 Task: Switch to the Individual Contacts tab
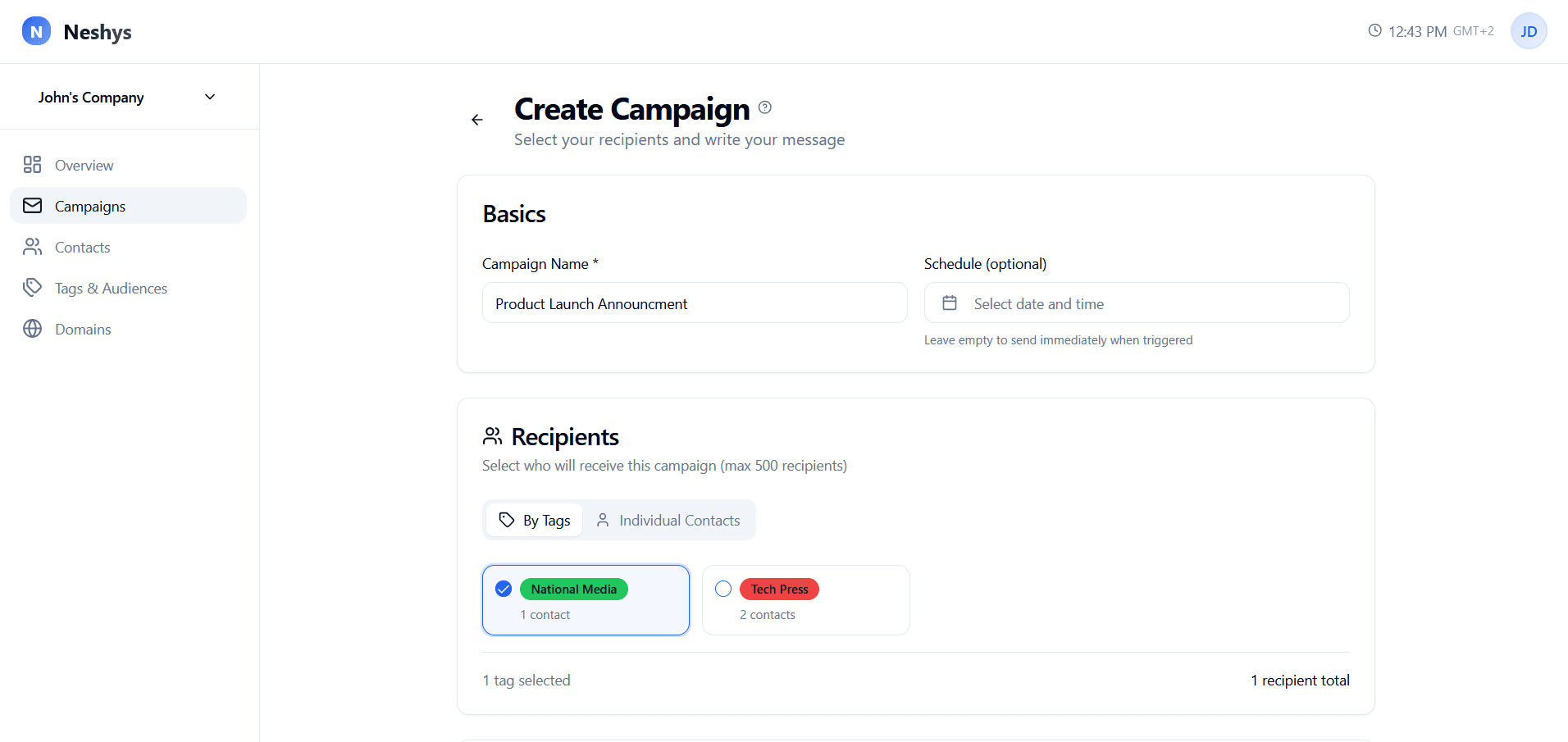click(668, 519)
